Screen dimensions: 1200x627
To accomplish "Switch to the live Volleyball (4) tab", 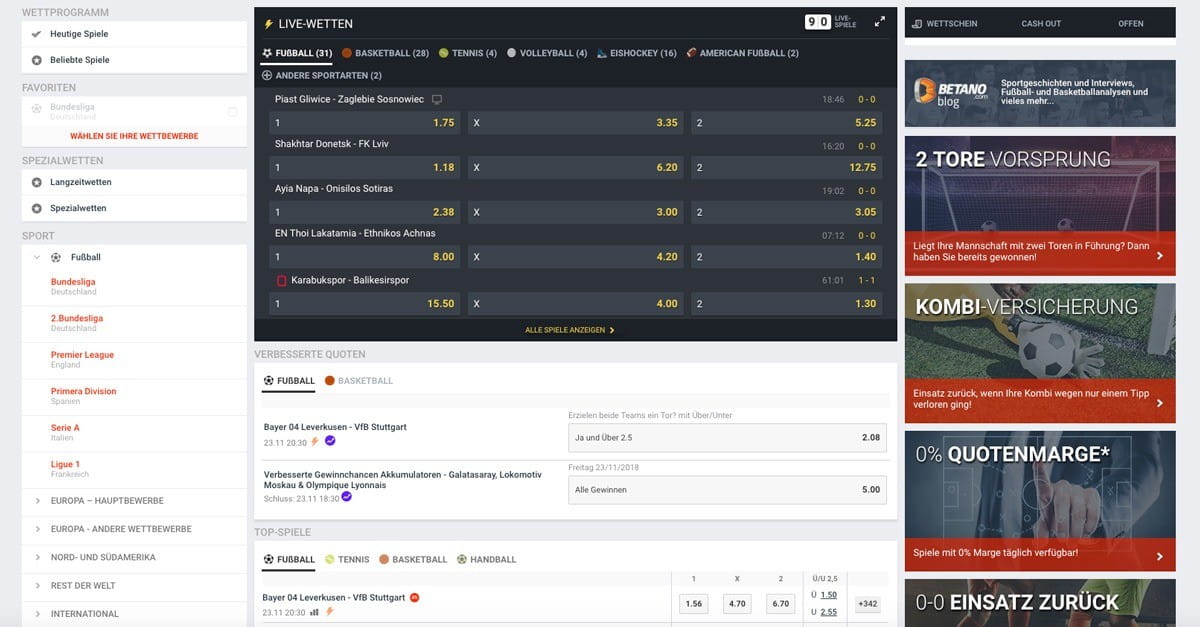I will (x=547, y=53).
